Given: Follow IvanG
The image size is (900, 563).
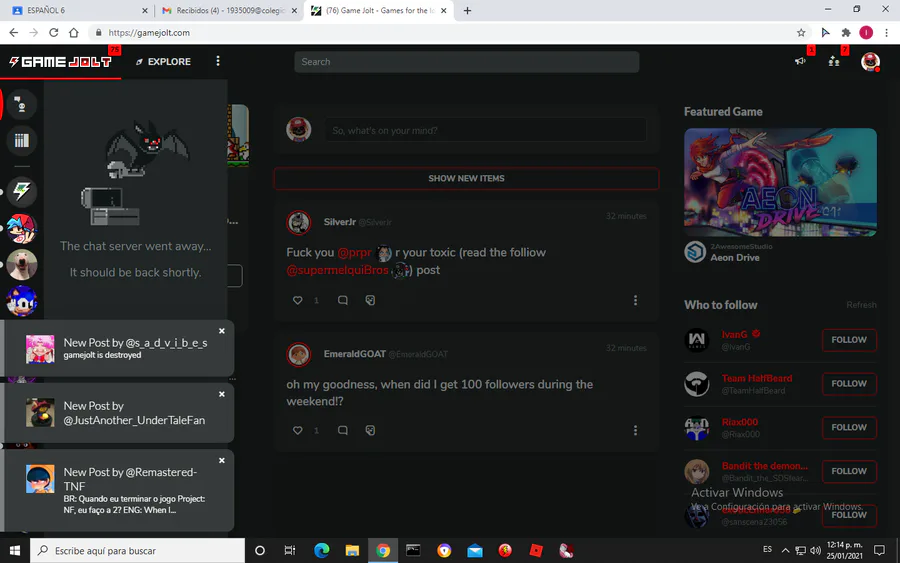Looking at the screenshot, I should 849,340.
